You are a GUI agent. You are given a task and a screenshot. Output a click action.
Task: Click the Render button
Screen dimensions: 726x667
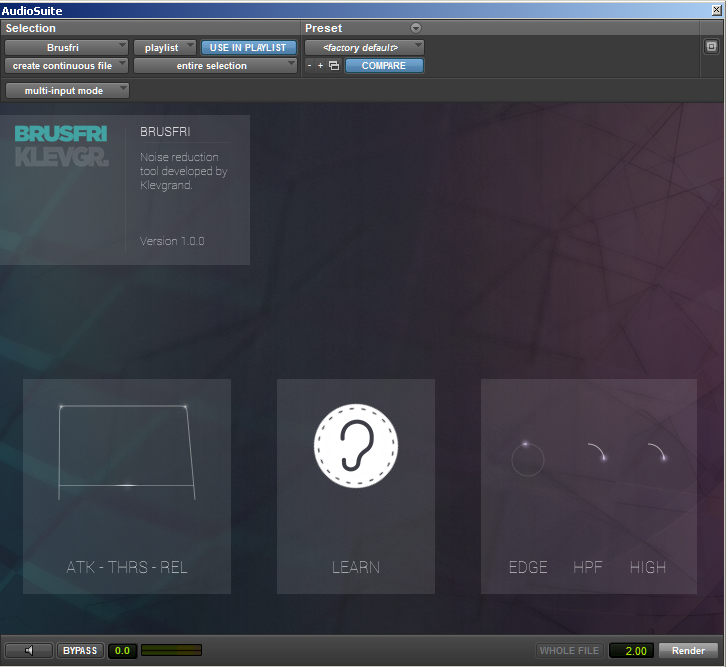(x=688, y=650)
